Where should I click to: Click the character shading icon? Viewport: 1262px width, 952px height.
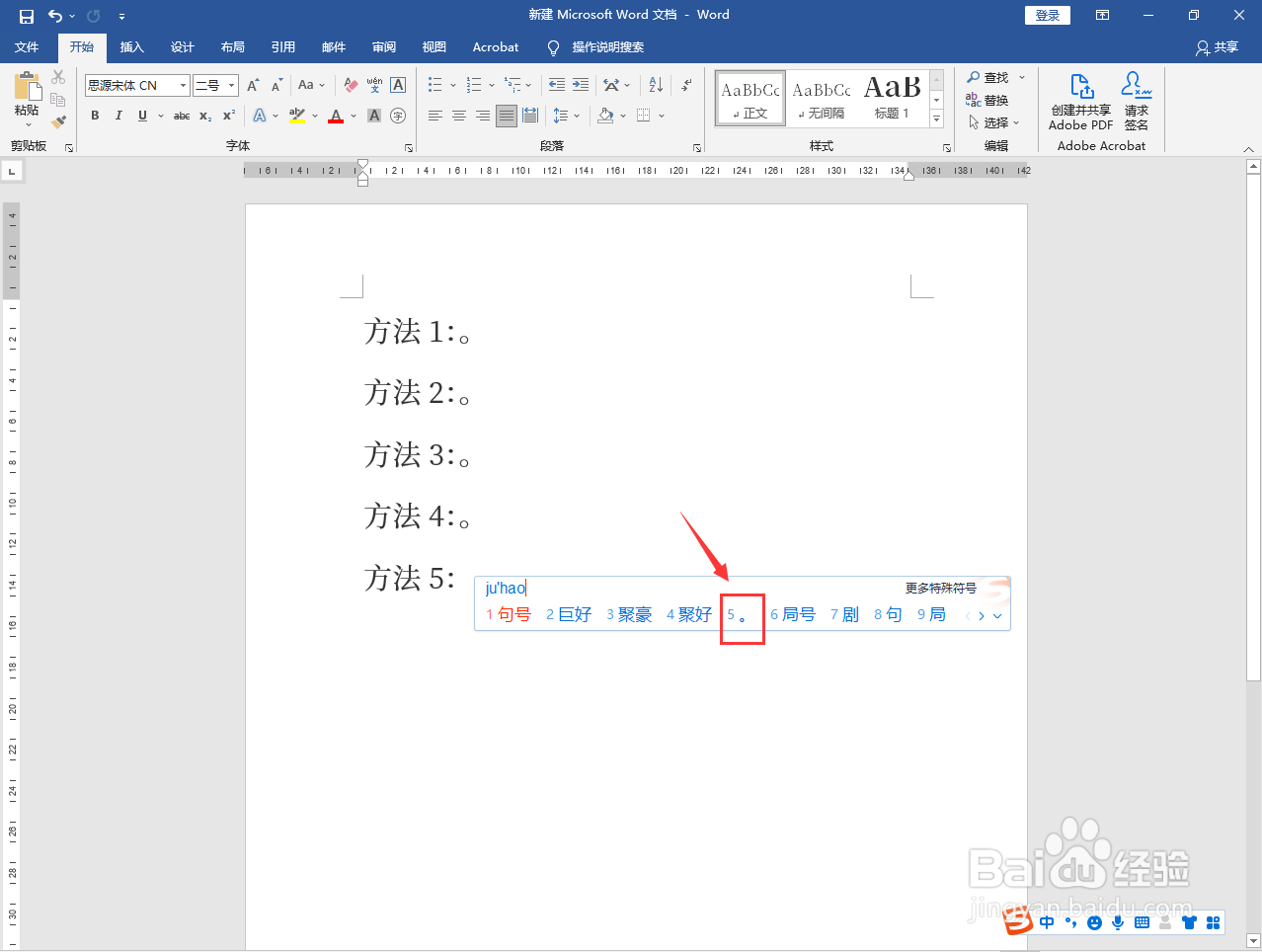(x=374, y=116)
